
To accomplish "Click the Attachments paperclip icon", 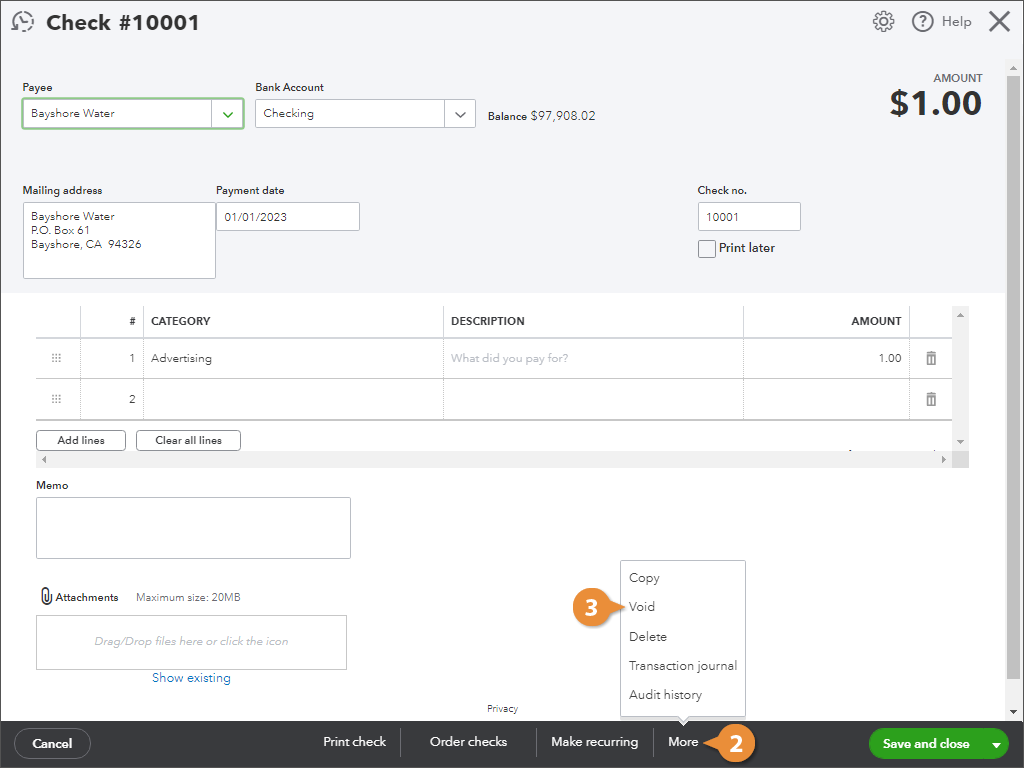I will coord(46,597).
